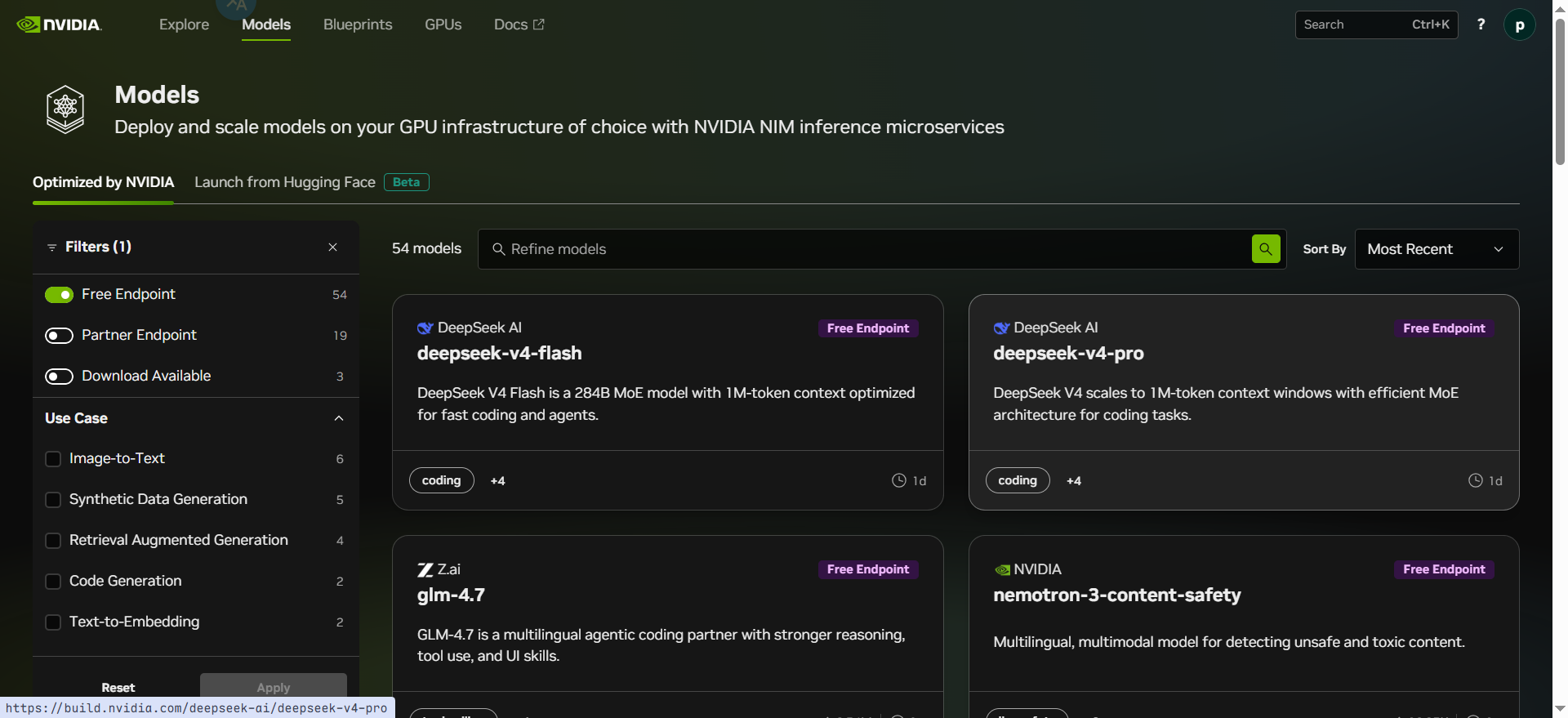
Task: Click the Reset filters button
Action: [x=118, y=688]
